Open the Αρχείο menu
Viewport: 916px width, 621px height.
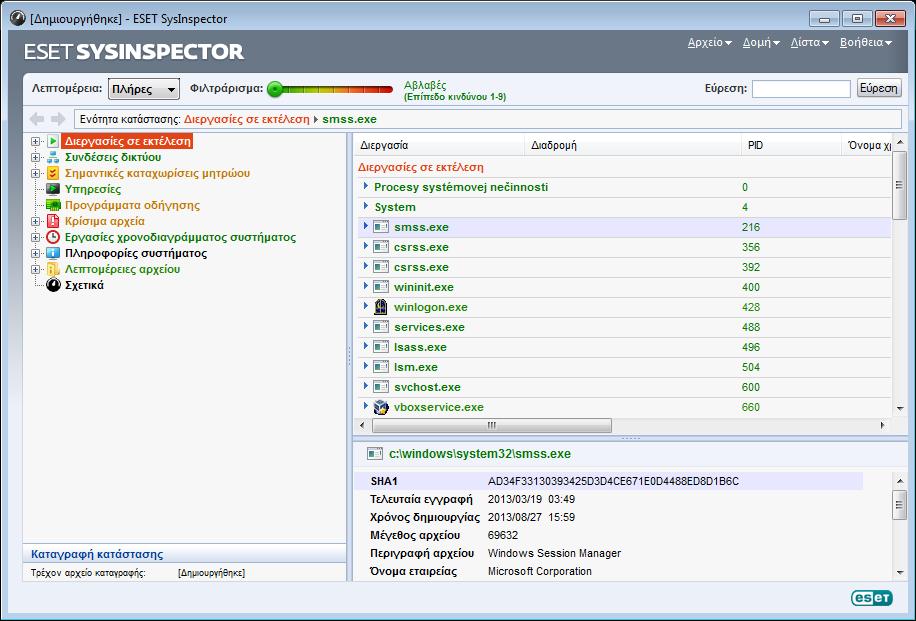(x=709, y=43)
